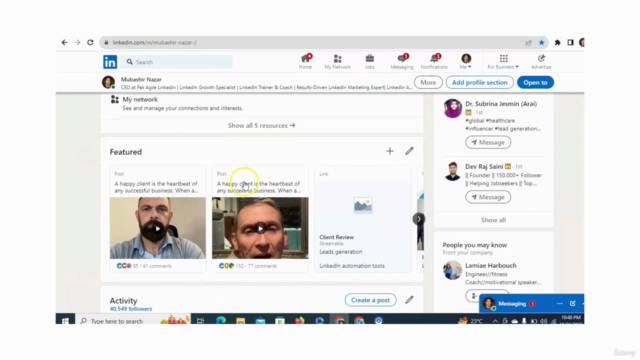Image resolution: width=640 pixels, height=360 pixels.
Task: Open Dev Raj Saini's profile
Action: click(484, 167)
